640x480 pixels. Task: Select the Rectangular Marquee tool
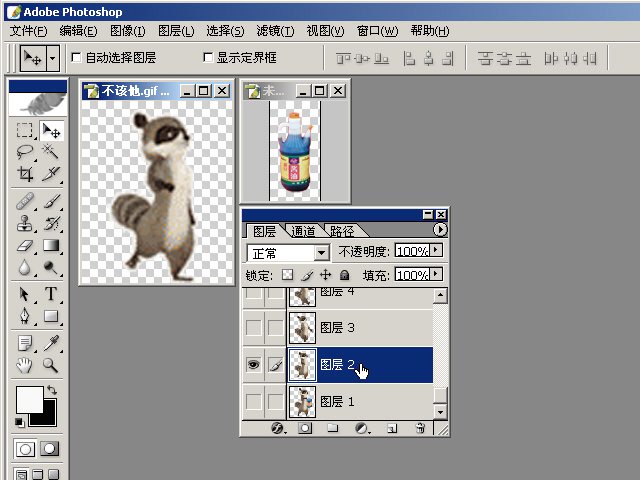tap(24, 131)
